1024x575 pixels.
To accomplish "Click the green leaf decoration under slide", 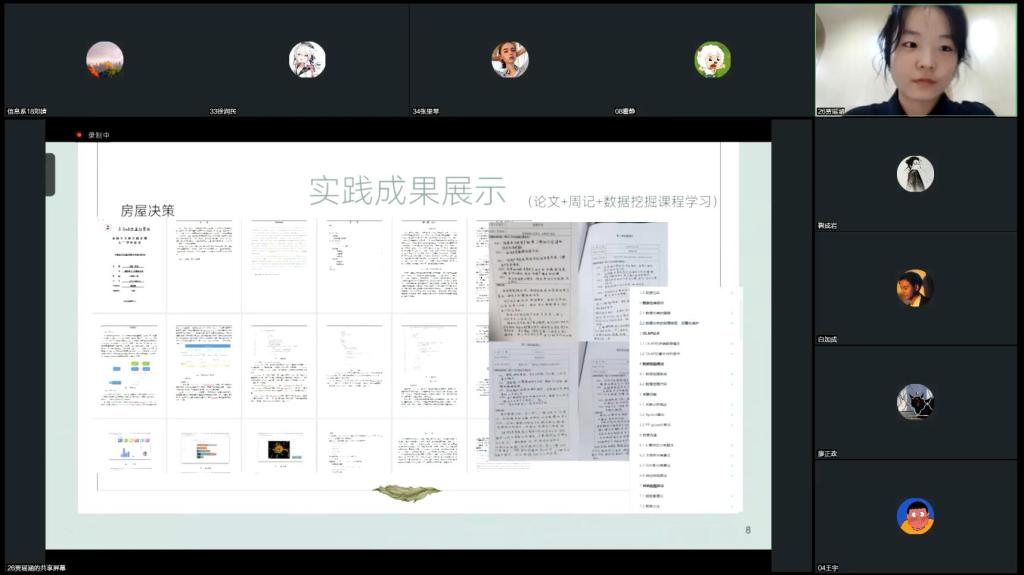I will point(406,492).
